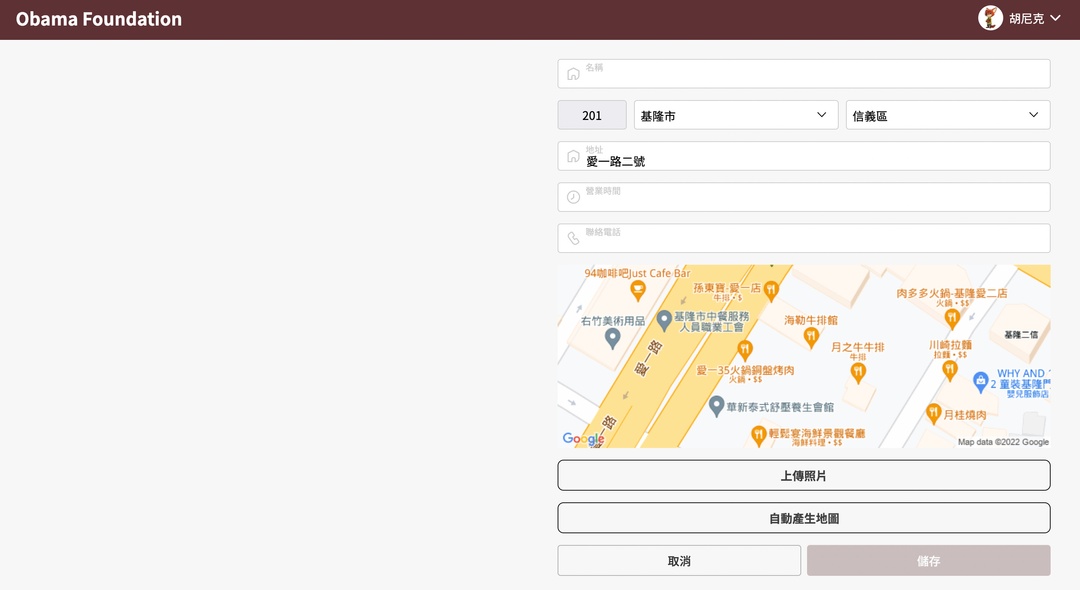Click the 儲存 save button

pyautogui.click(x=928, y=561)
